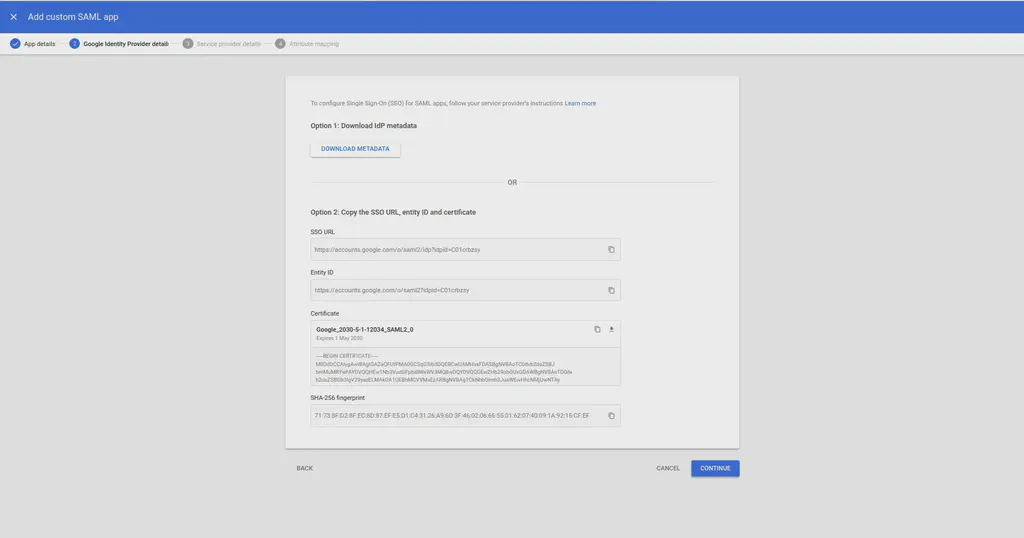1024x538 pixels.
Task: Click the certificate text block
Action: coord(465,368)
